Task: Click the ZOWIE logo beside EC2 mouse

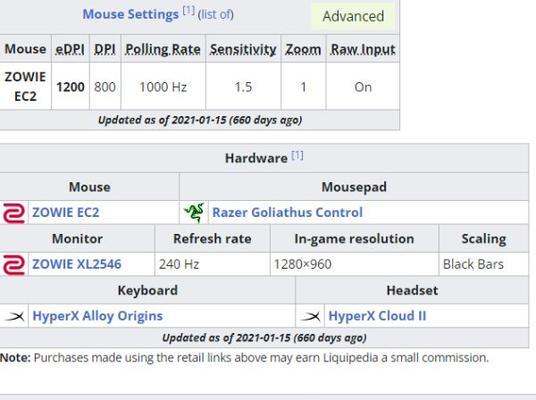Action: [14, 213]
